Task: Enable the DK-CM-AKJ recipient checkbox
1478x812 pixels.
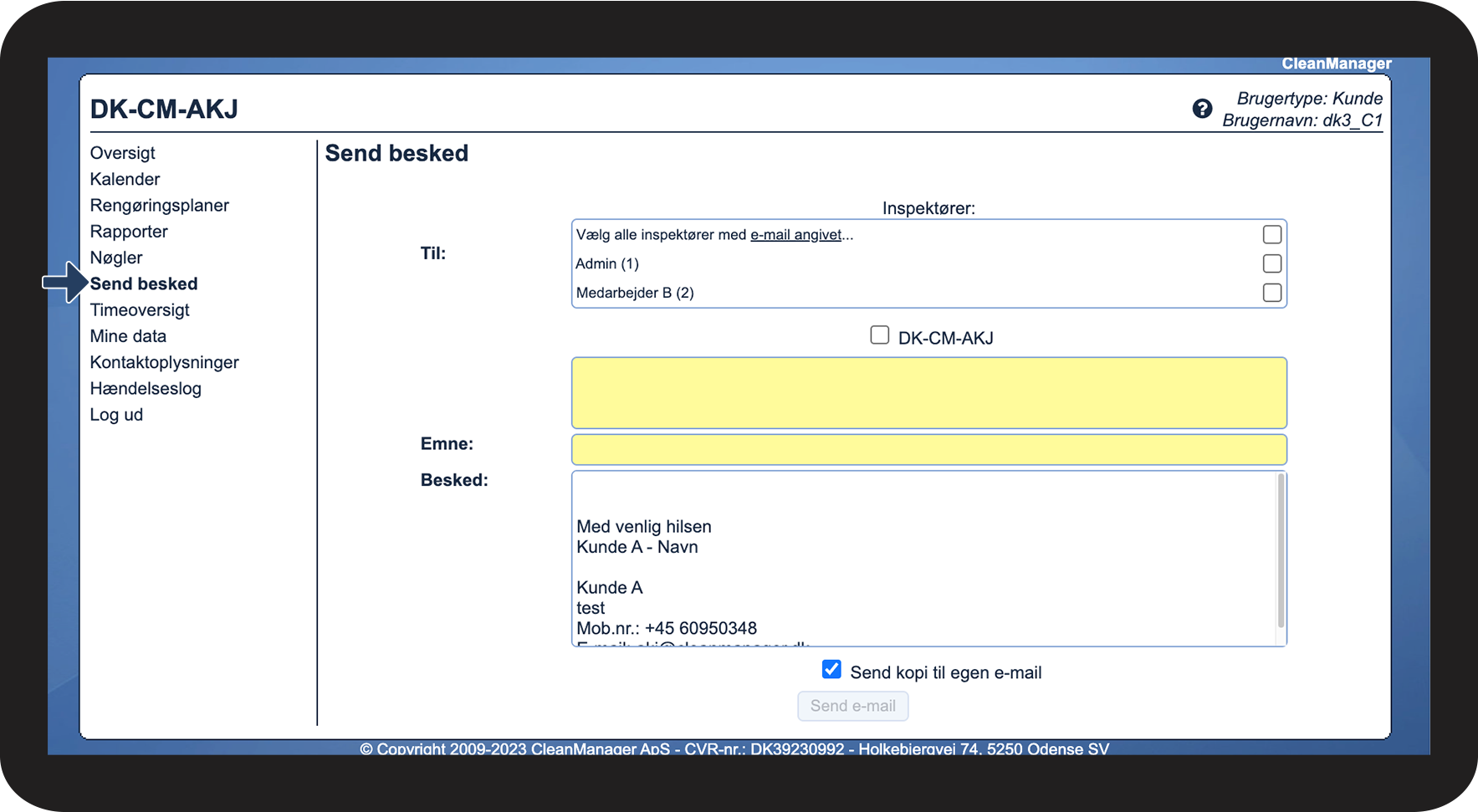Action: pos(879,335)
